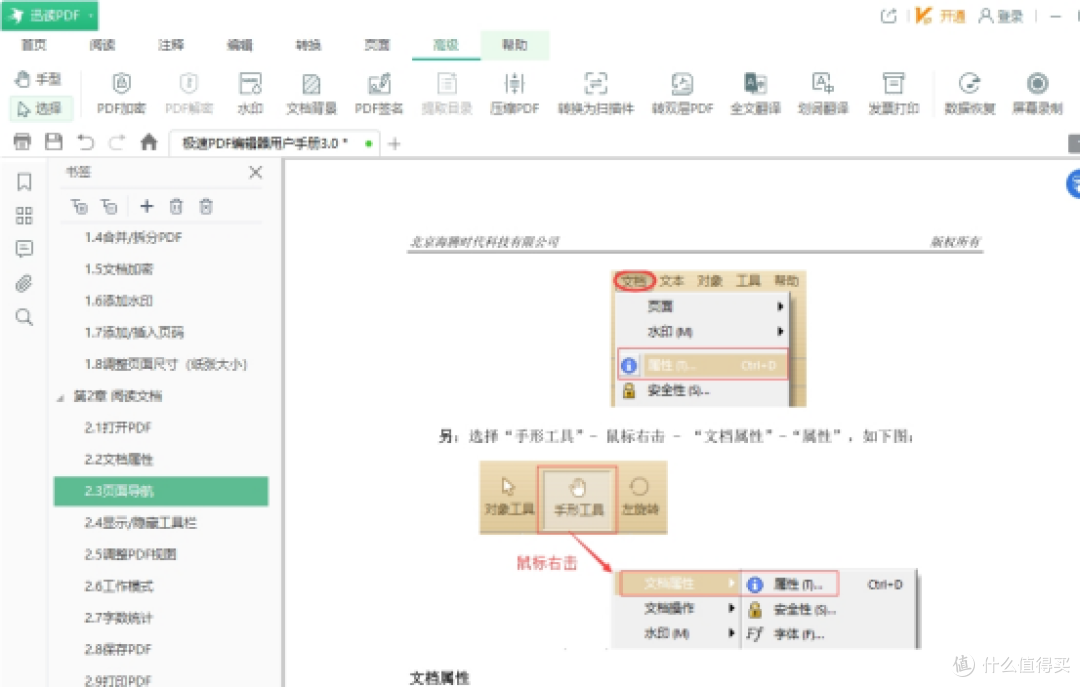
Task: Open the 数据恢复 data recovery tool
Action: [x=970, y=93]
